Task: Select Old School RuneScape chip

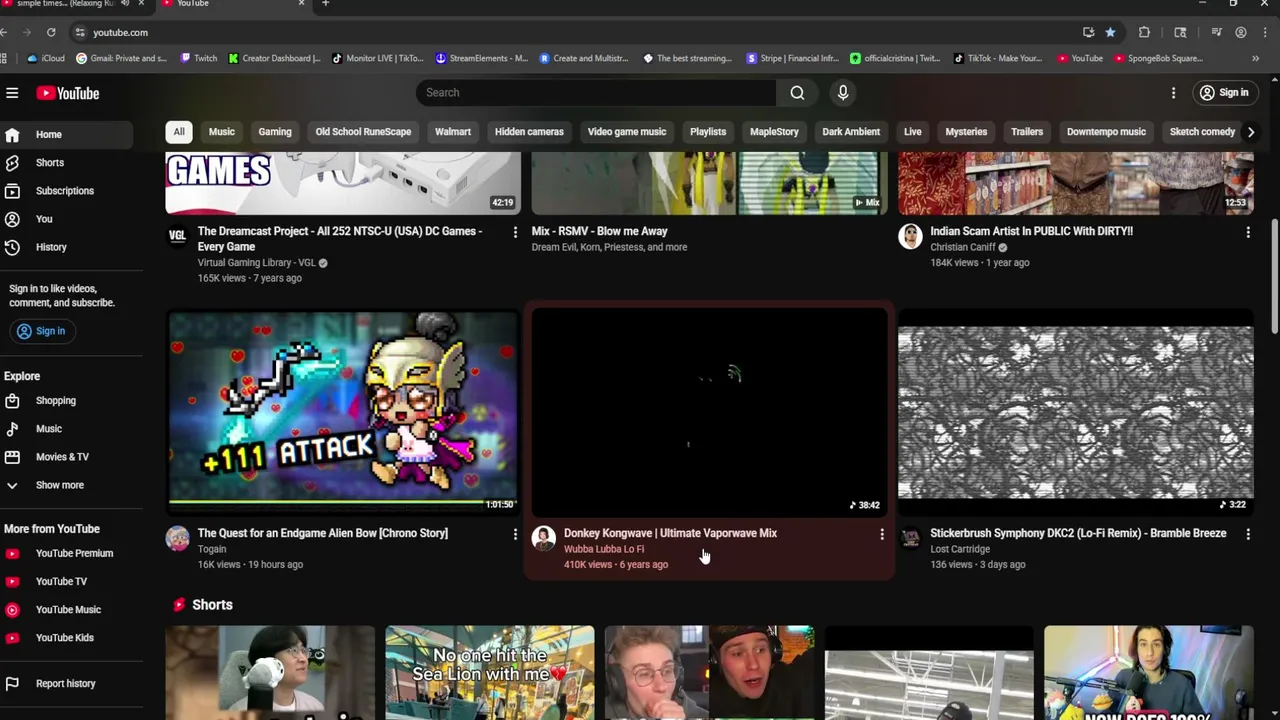Action: 363,132
